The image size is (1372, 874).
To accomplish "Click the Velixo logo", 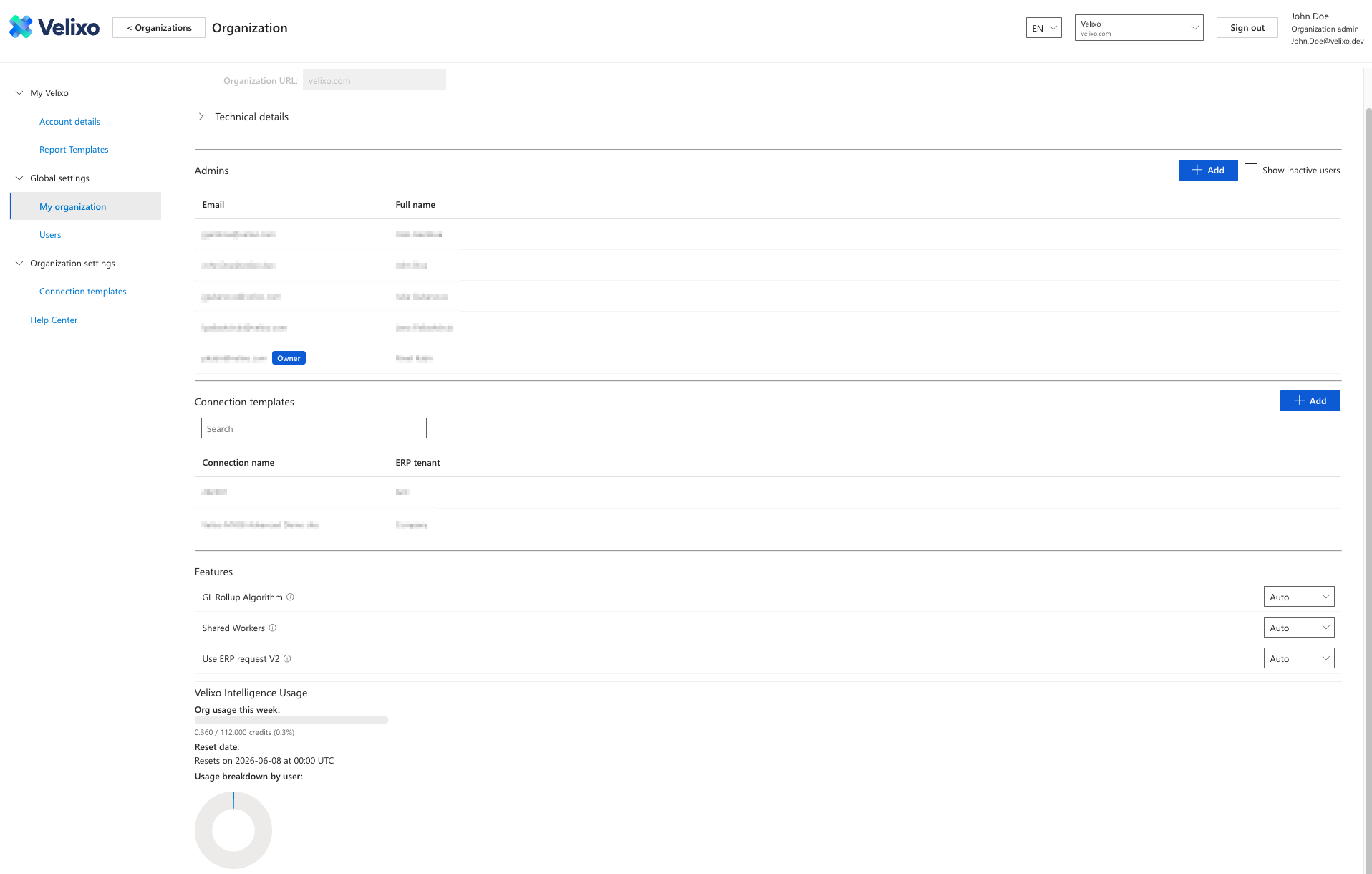I will coord(54,27).
